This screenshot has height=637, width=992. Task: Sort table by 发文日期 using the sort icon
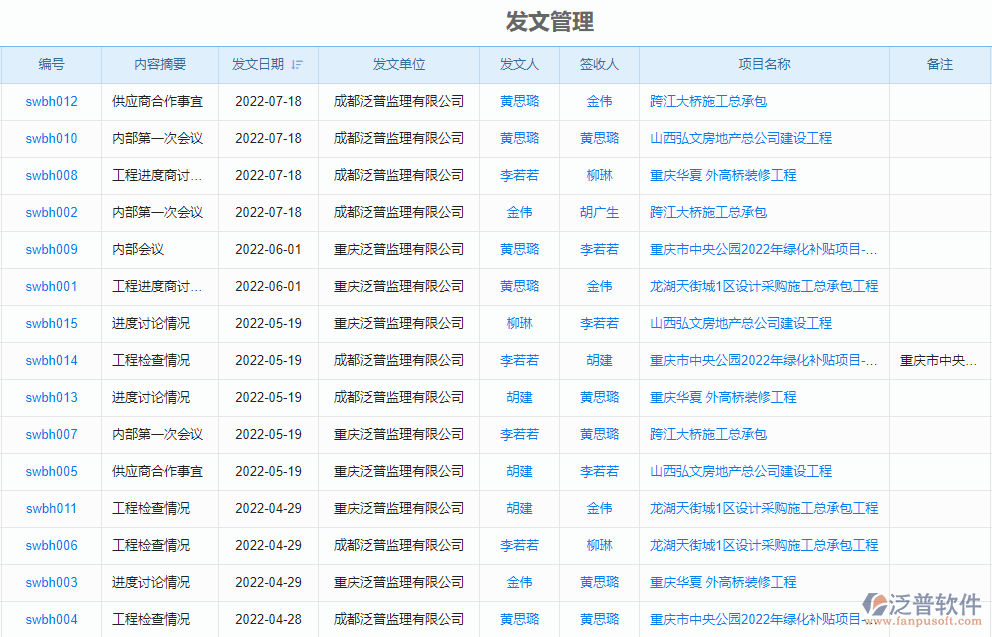297,64
